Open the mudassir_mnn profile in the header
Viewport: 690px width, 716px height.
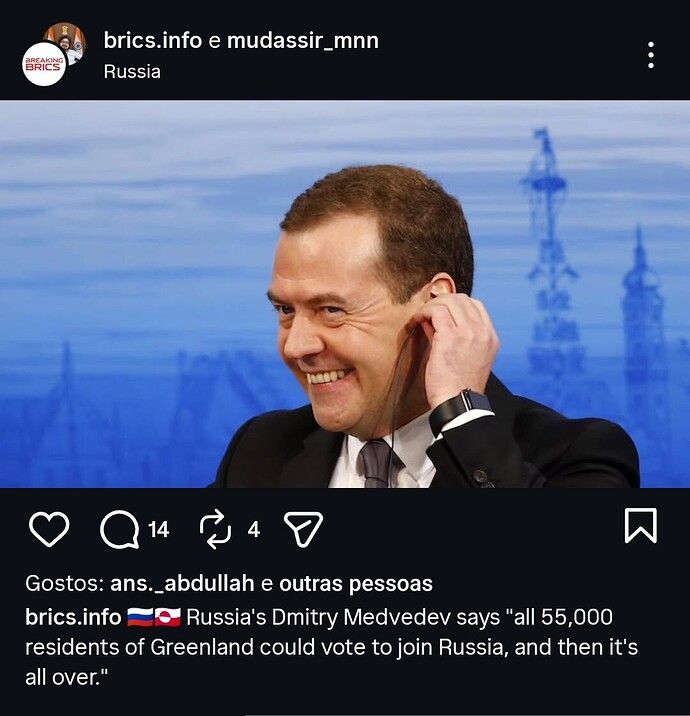click(x=302, y=41)
